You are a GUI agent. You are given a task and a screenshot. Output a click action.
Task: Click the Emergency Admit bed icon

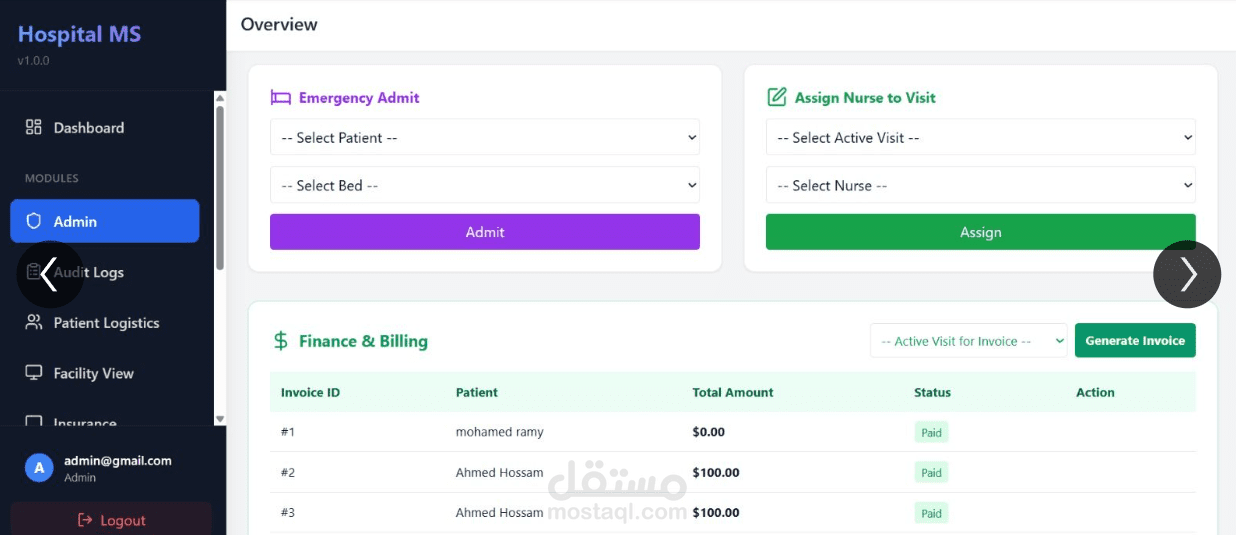[280, 98]
